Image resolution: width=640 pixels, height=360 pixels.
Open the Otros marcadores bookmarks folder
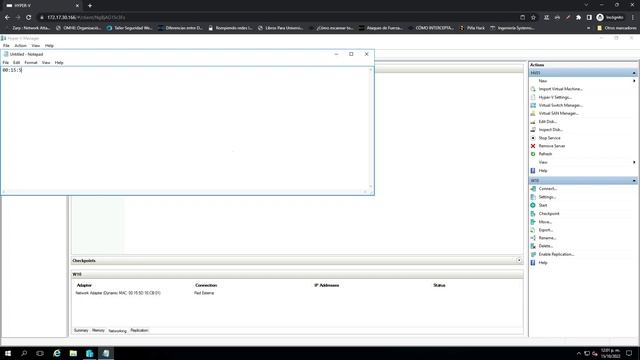616,28
